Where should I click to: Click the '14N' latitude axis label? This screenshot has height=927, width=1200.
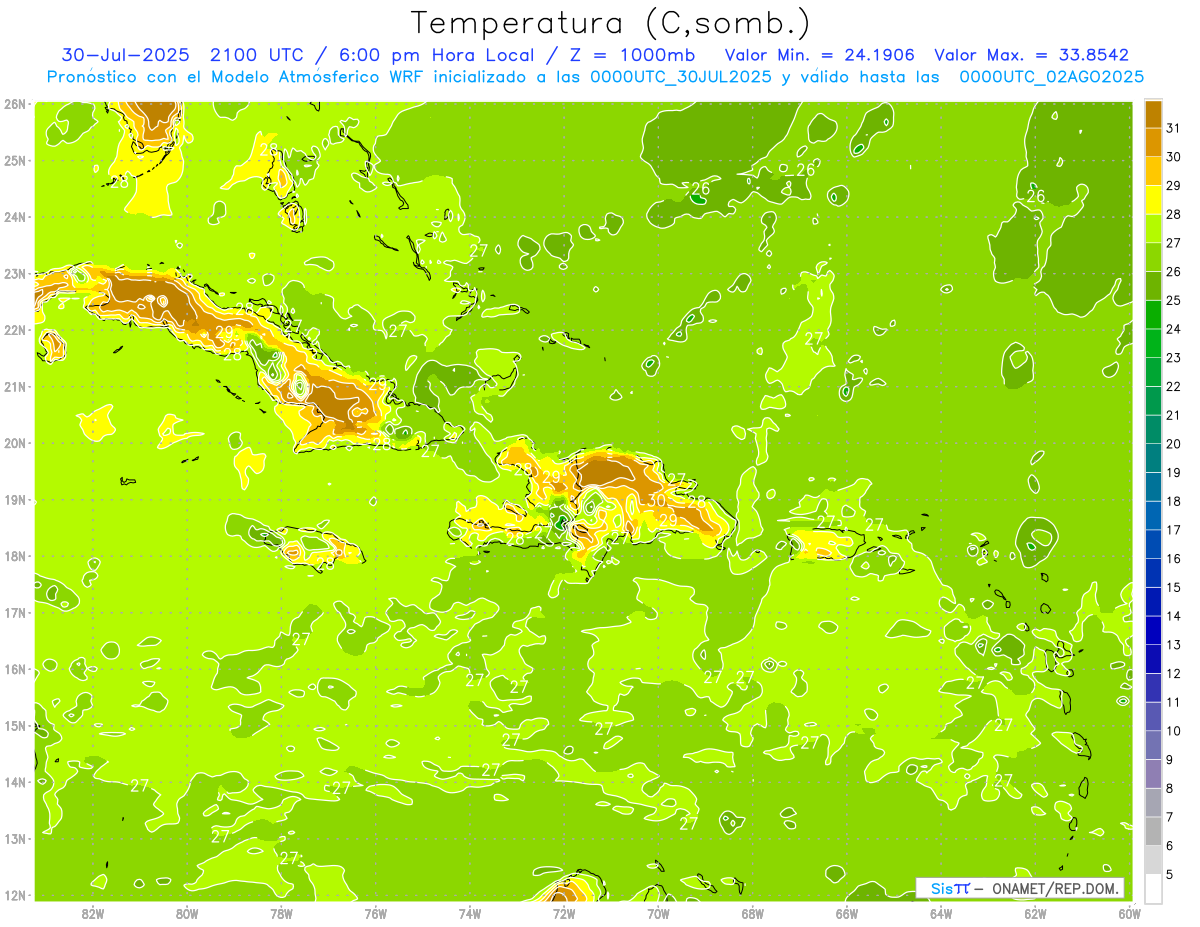point(15,782)
